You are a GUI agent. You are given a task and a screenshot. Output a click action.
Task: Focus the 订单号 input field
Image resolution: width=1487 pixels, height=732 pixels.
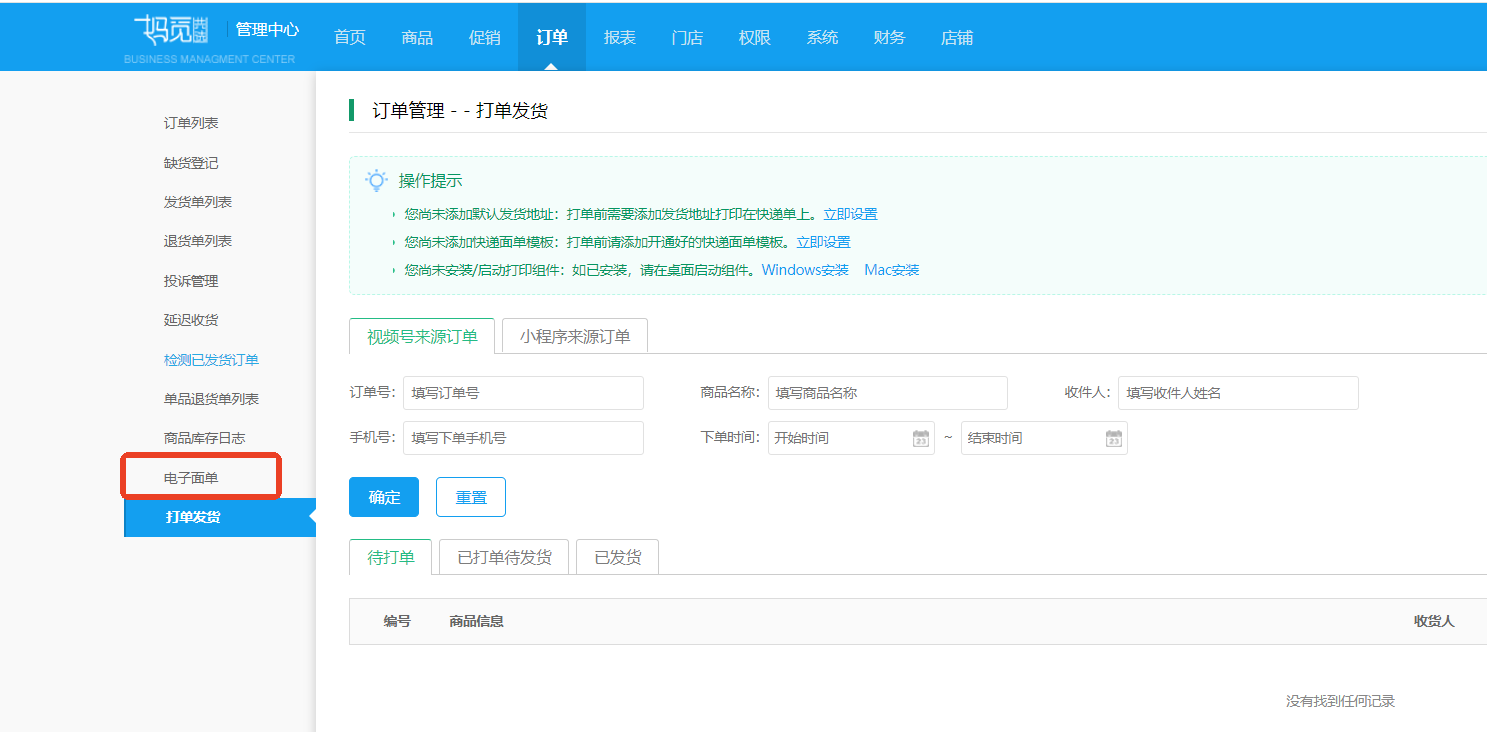pyautogui.click(x=523, y=393)
